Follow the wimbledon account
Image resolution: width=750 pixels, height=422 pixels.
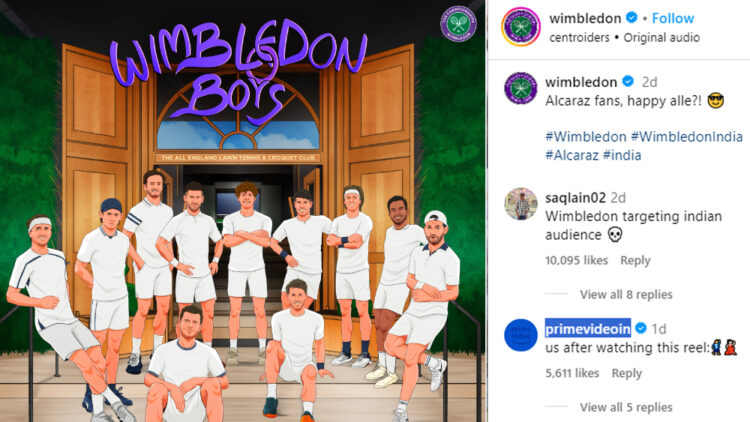pyautogui.click(x=673, y=18)
